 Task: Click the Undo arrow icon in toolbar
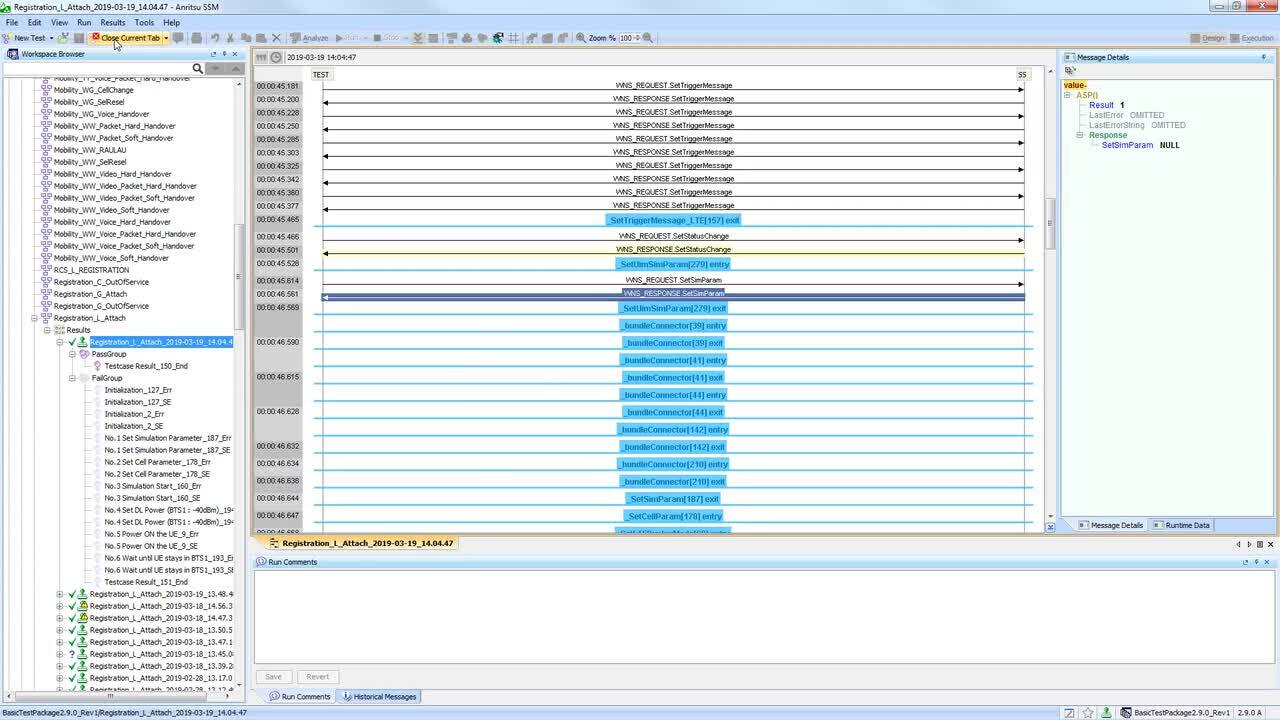tap(214, 38)
